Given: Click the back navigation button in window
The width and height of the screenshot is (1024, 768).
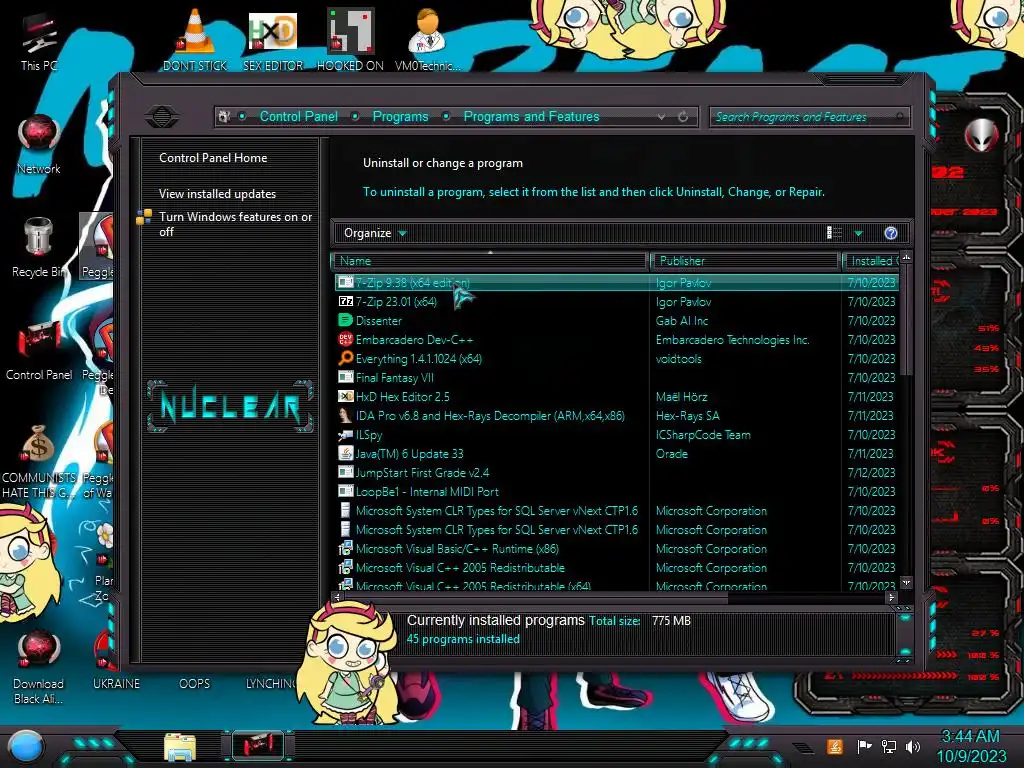Looking at the screenshot, I should click(x=162, y=117).
